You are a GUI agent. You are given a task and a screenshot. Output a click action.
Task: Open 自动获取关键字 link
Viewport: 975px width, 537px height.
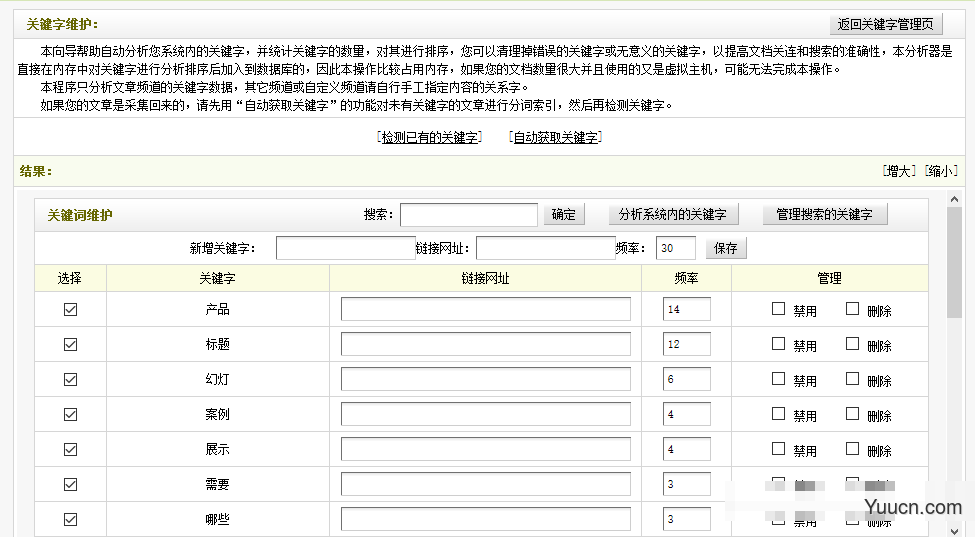(556, 138)
